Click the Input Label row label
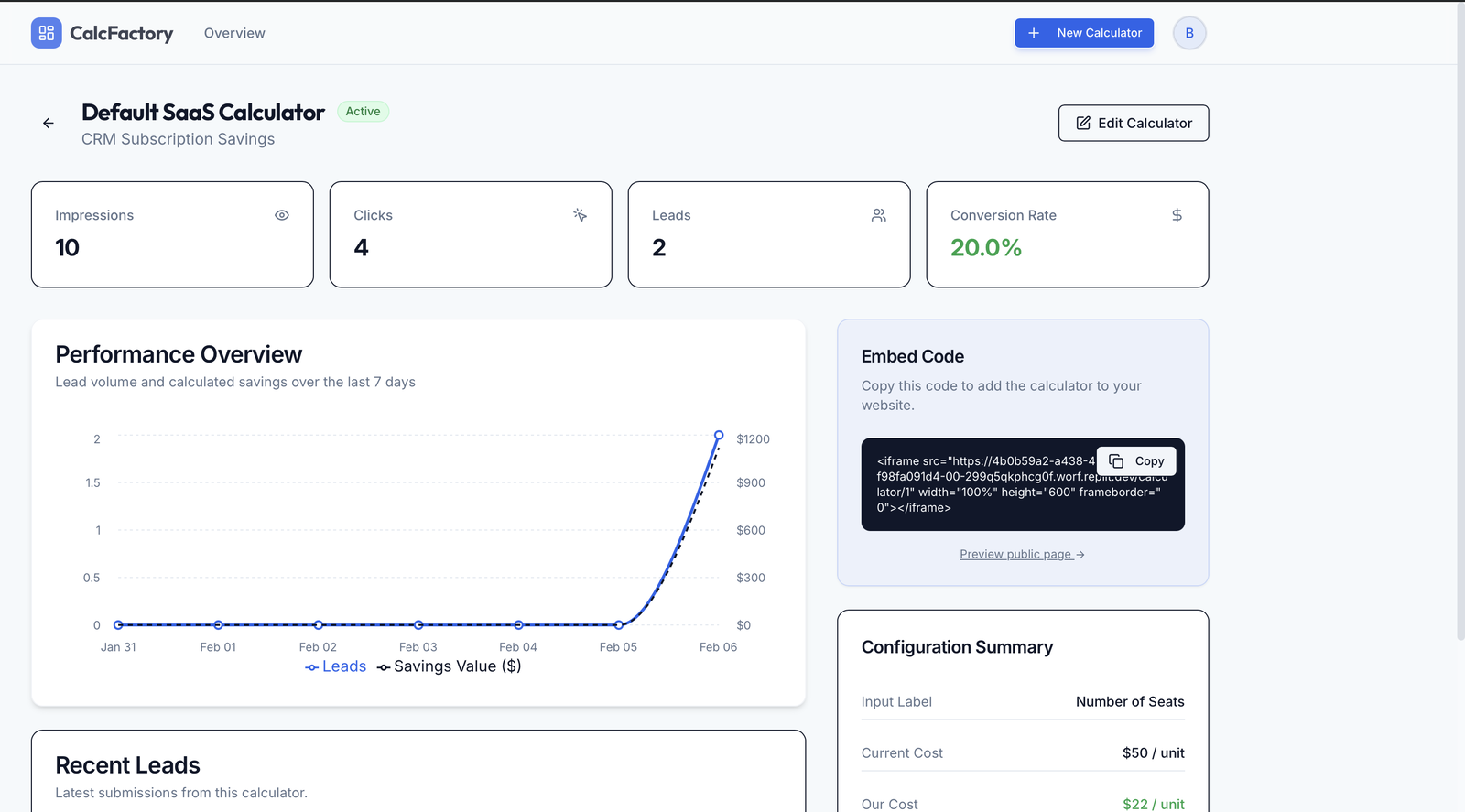The width and height of the screenshot is (1465, 812). pos(896,701)
